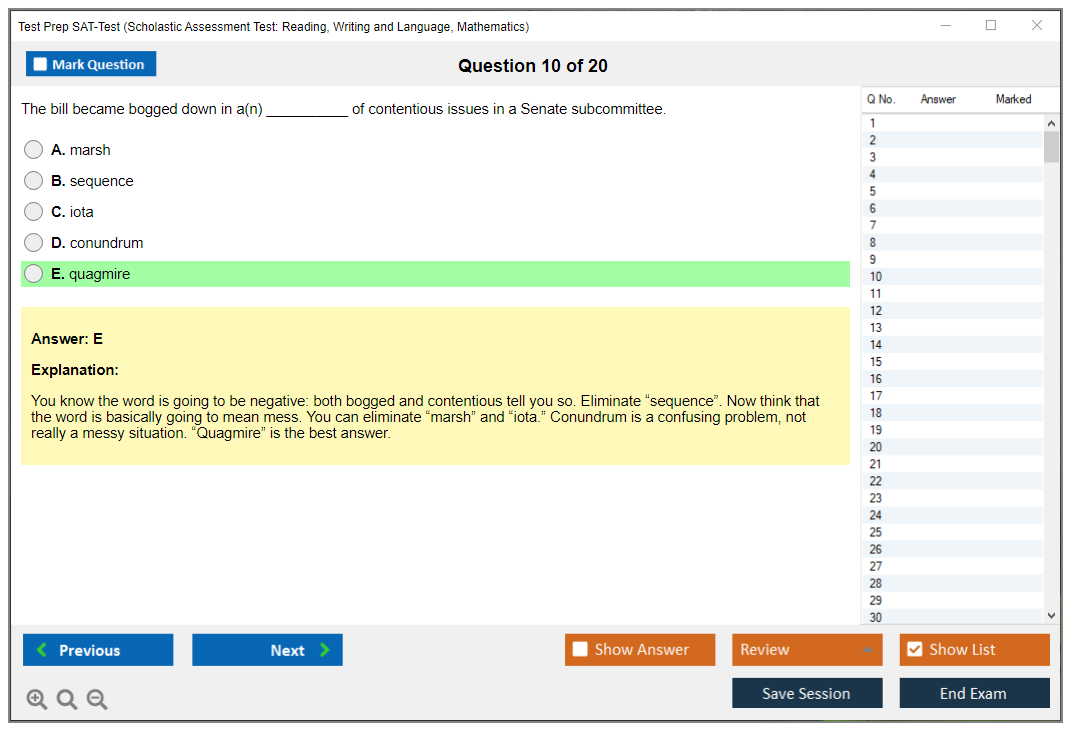
Task: Enable the Show Answer checkbox
Action: [580, 650]
